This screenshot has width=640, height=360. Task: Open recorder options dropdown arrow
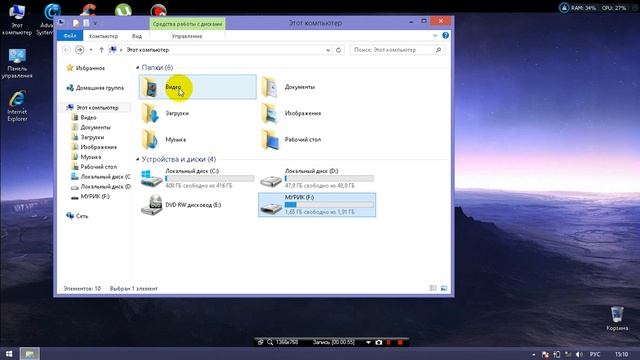pyautogui.click(x=368, y=342)
